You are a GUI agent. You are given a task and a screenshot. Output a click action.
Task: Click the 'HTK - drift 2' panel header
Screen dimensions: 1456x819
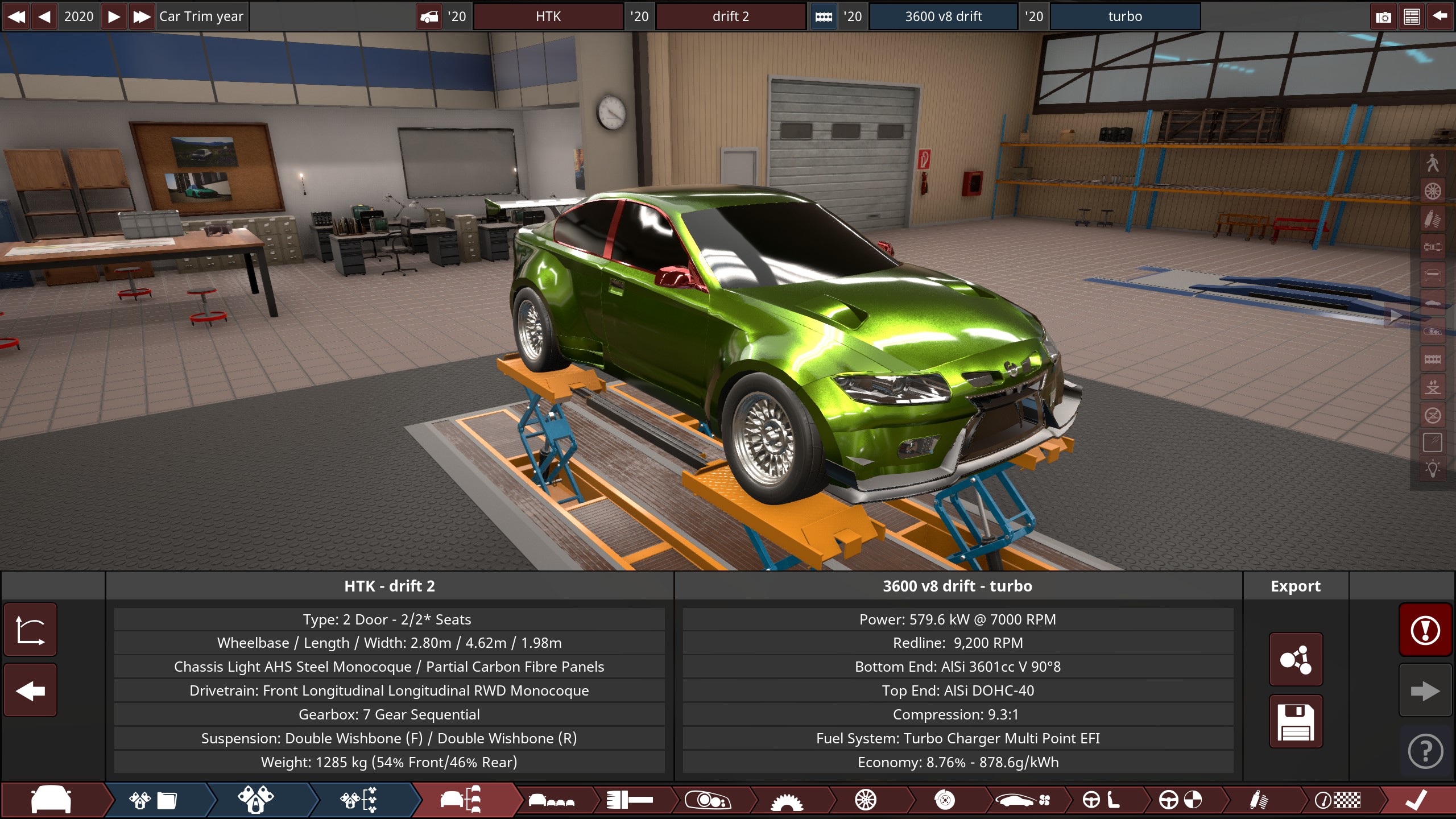click(390, 586)
